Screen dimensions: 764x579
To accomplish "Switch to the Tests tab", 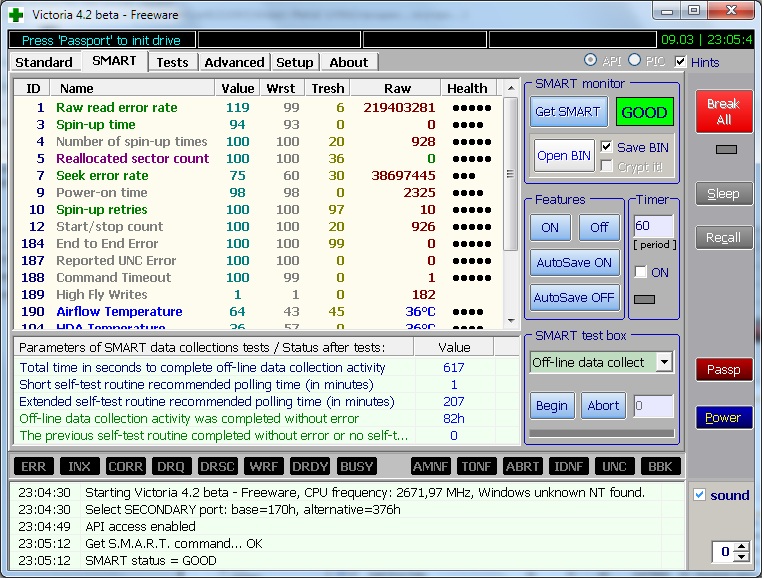I will tap(172, 62).
